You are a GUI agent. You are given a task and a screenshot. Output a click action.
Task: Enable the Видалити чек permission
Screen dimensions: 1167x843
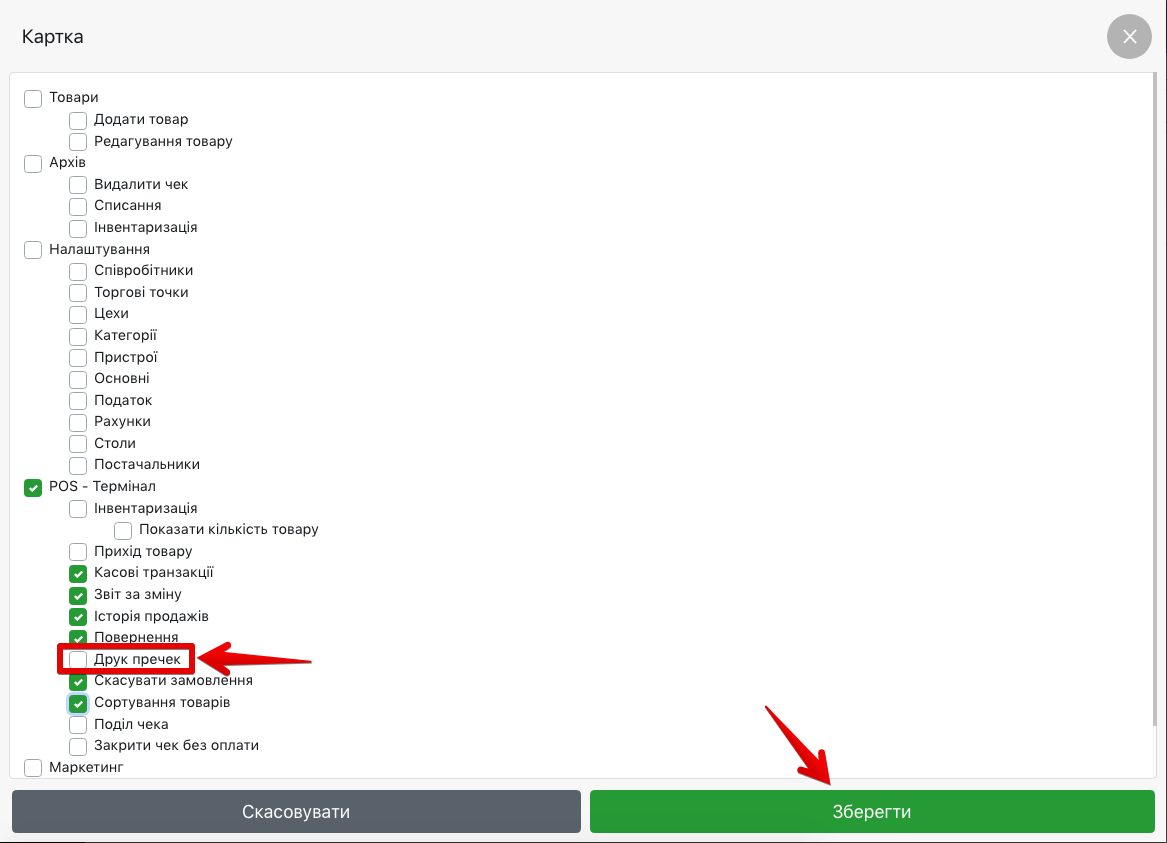[78, 185]
